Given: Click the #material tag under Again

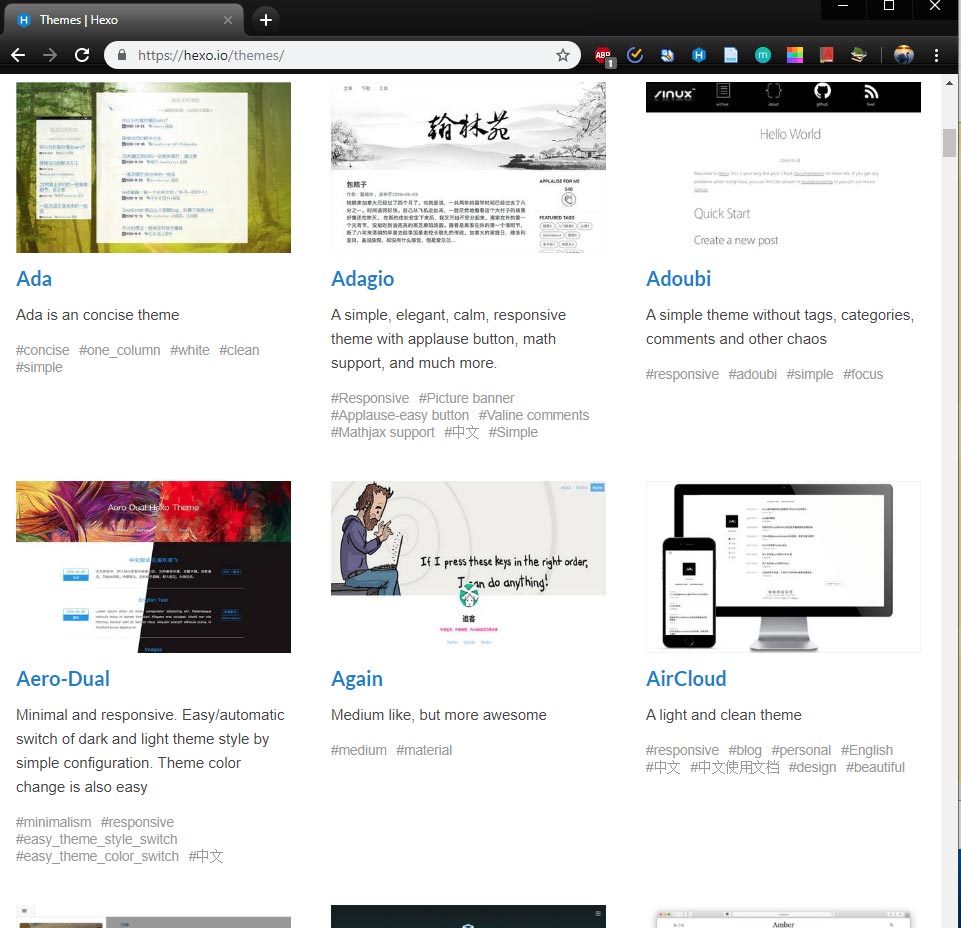Looking at the screenshot, I should point(424,750).
